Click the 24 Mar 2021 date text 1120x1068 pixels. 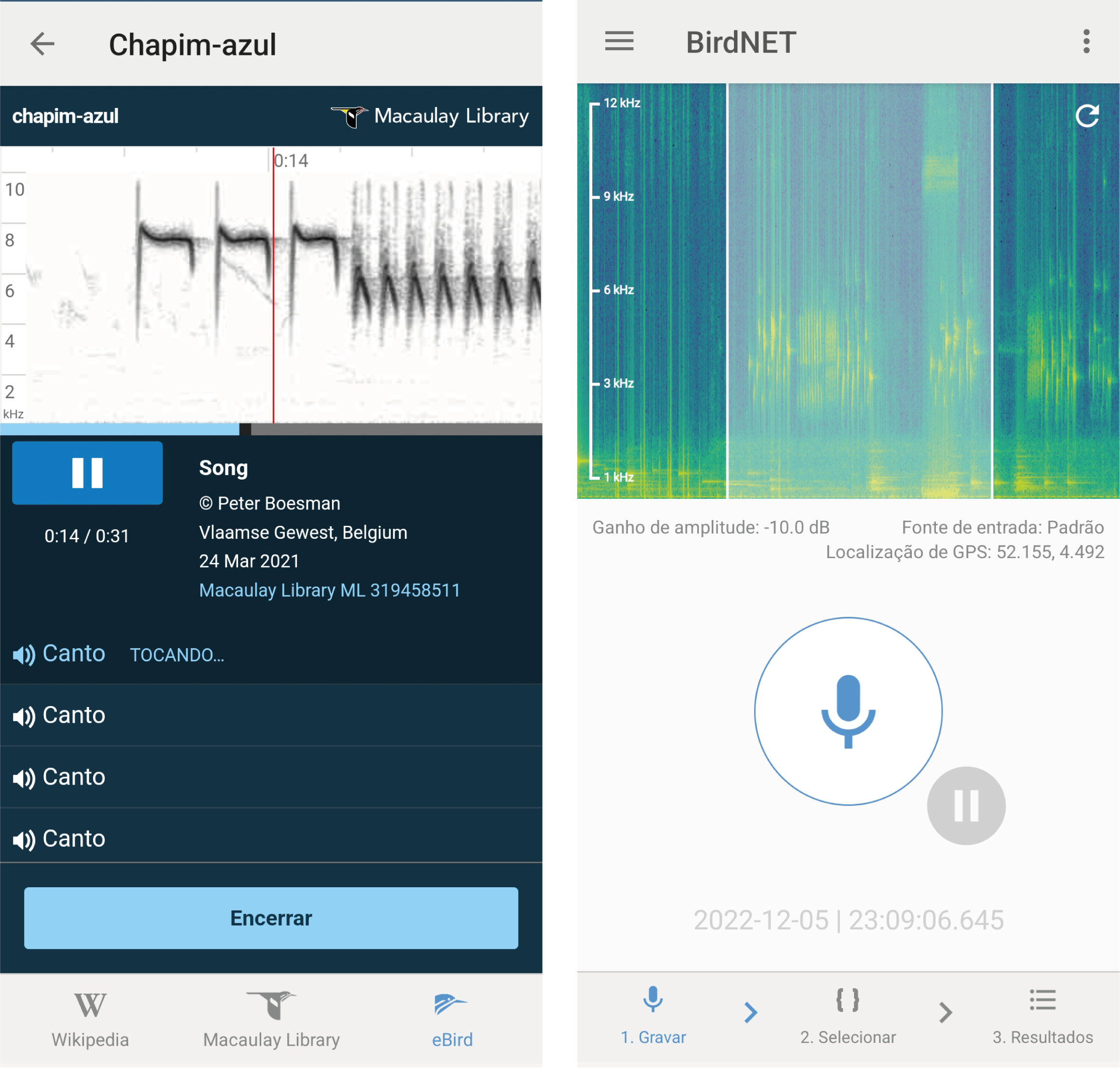[x=249, y=561]
